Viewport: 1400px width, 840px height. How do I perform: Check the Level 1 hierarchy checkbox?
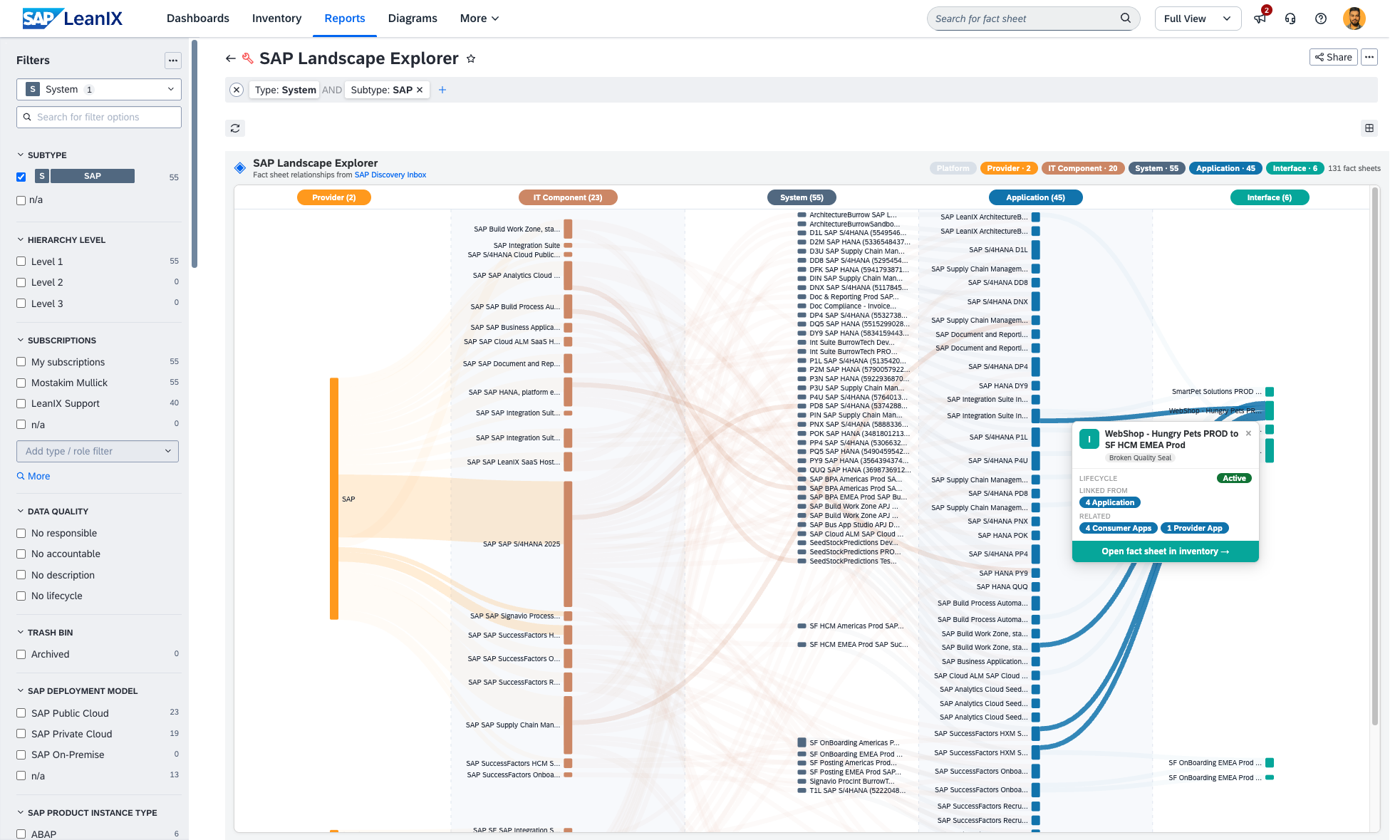pyautogui.click(x=21, y=261)
